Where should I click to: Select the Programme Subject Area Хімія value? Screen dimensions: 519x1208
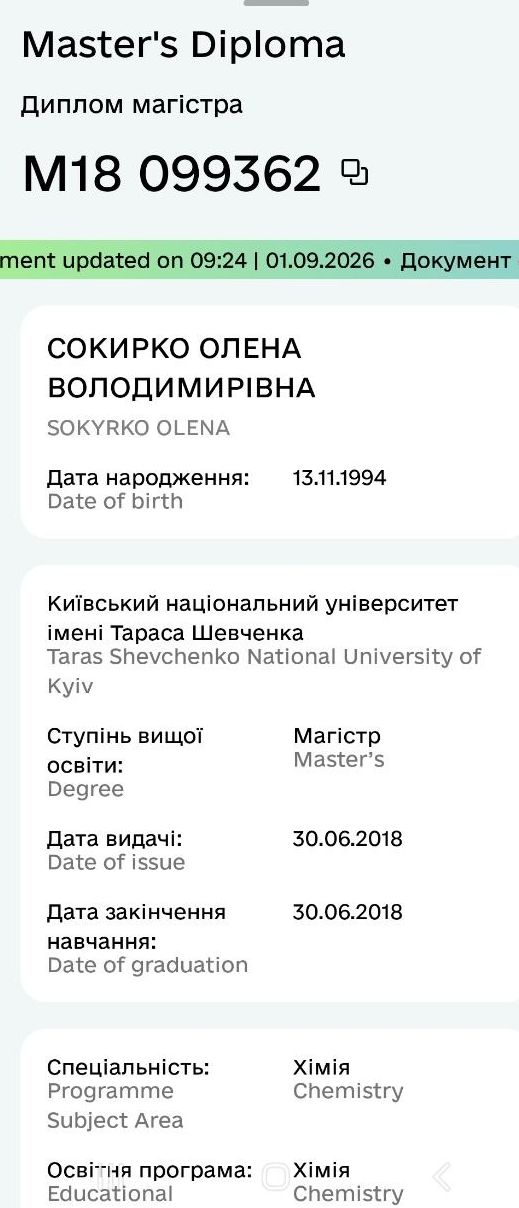[x=322, y=1067]
